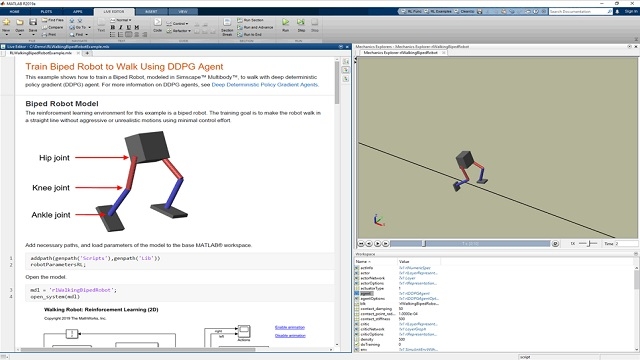The width and height of the screenshot is (640, 360).
Task: Insert a Code block
Action: [158, 25]
